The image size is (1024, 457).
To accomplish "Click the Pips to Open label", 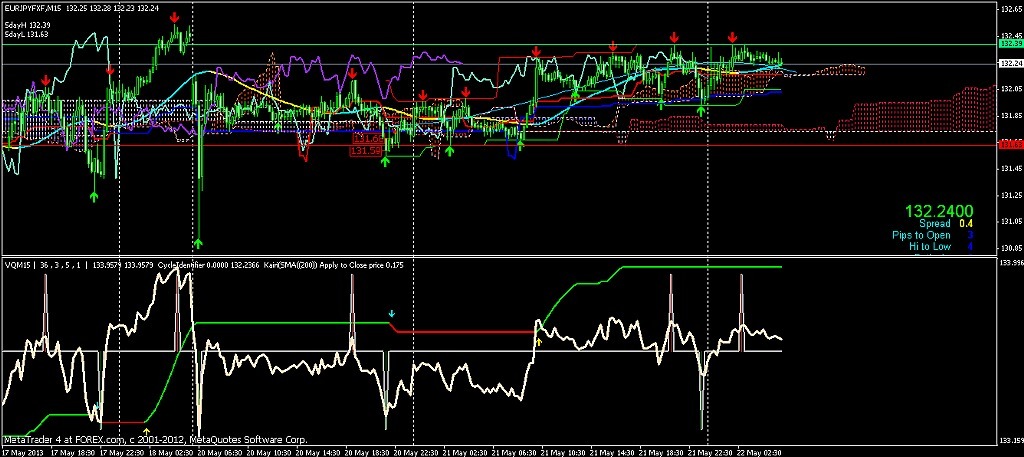I will pyautogui.click(x=921, y=235).
